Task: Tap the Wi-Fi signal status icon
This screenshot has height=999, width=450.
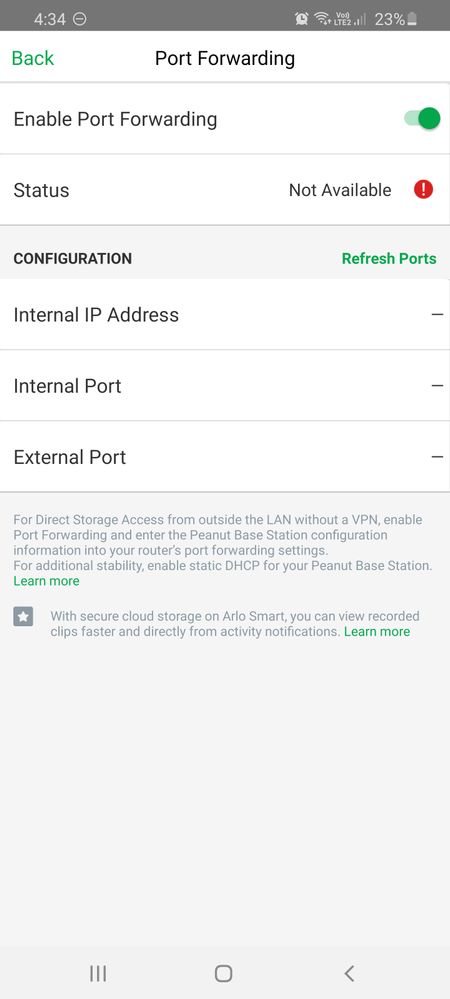Action: point(322,19)
